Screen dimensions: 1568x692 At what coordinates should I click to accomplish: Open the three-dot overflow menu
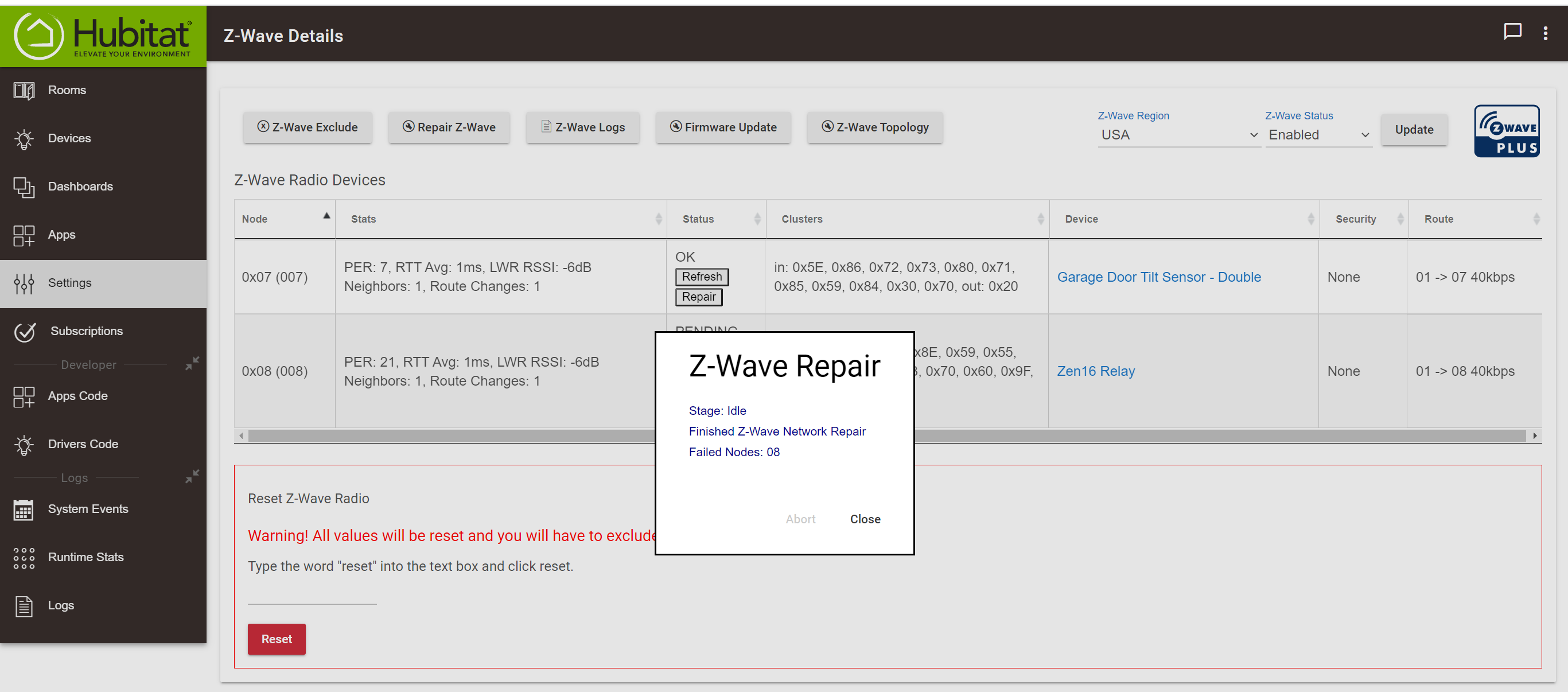1545,33
